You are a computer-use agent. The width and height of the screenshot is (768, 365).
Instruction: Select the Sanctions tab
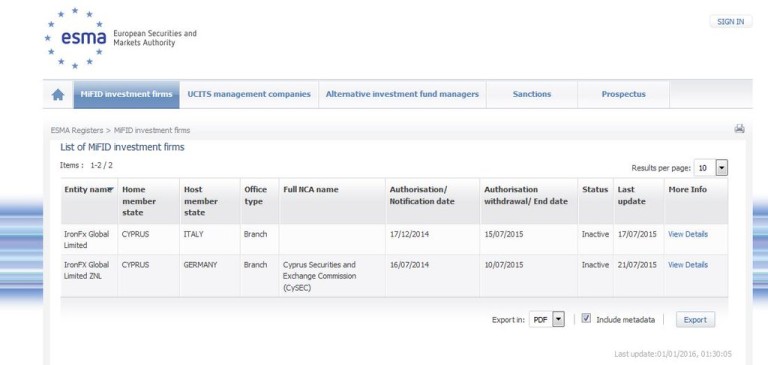tap(532, 95)
